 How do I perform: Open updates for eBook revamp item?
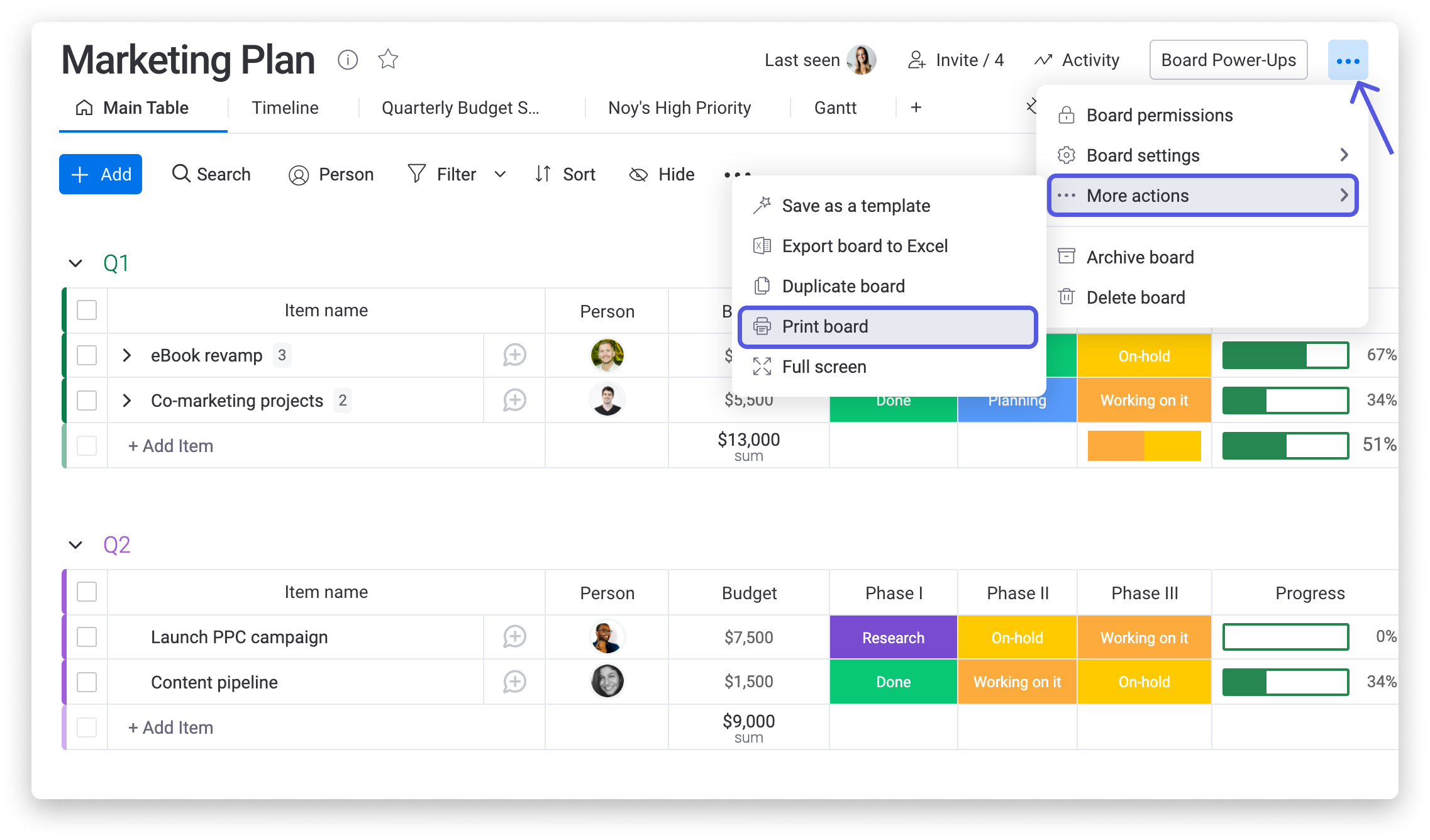[514, 355]
